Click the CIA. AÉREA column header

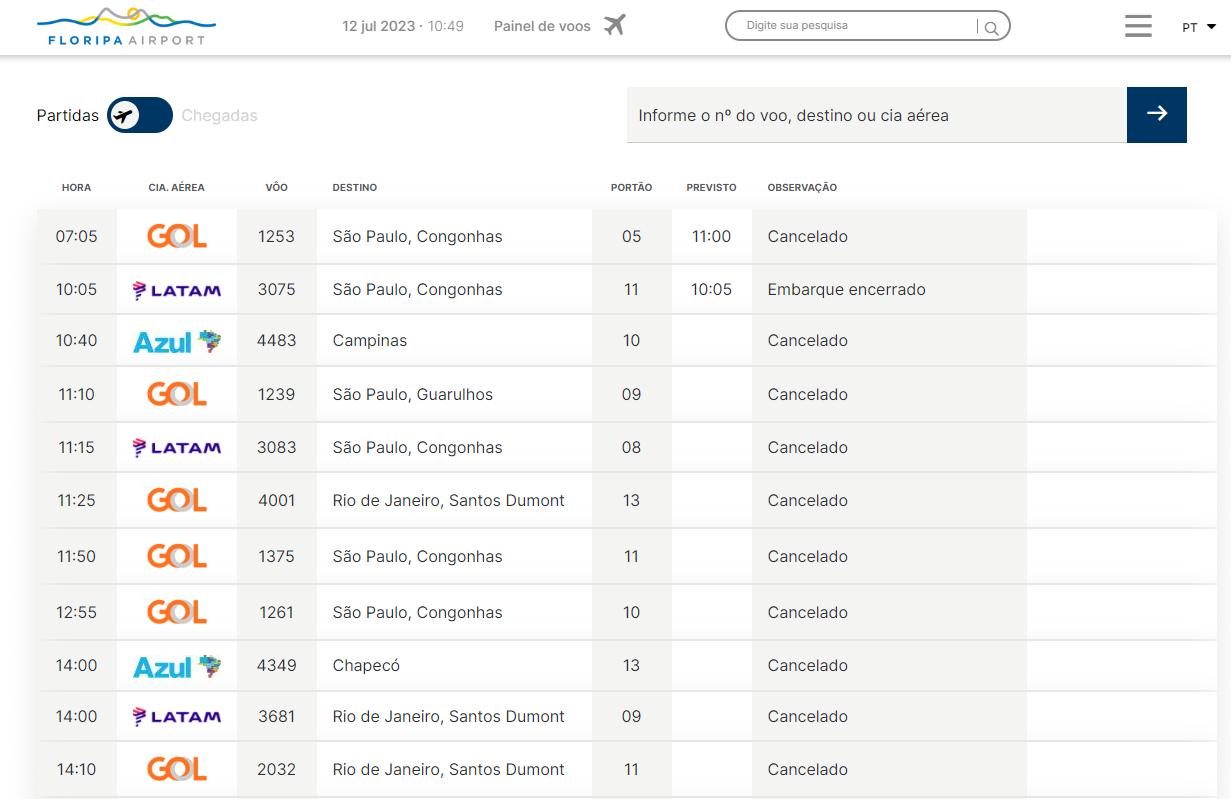176,188
